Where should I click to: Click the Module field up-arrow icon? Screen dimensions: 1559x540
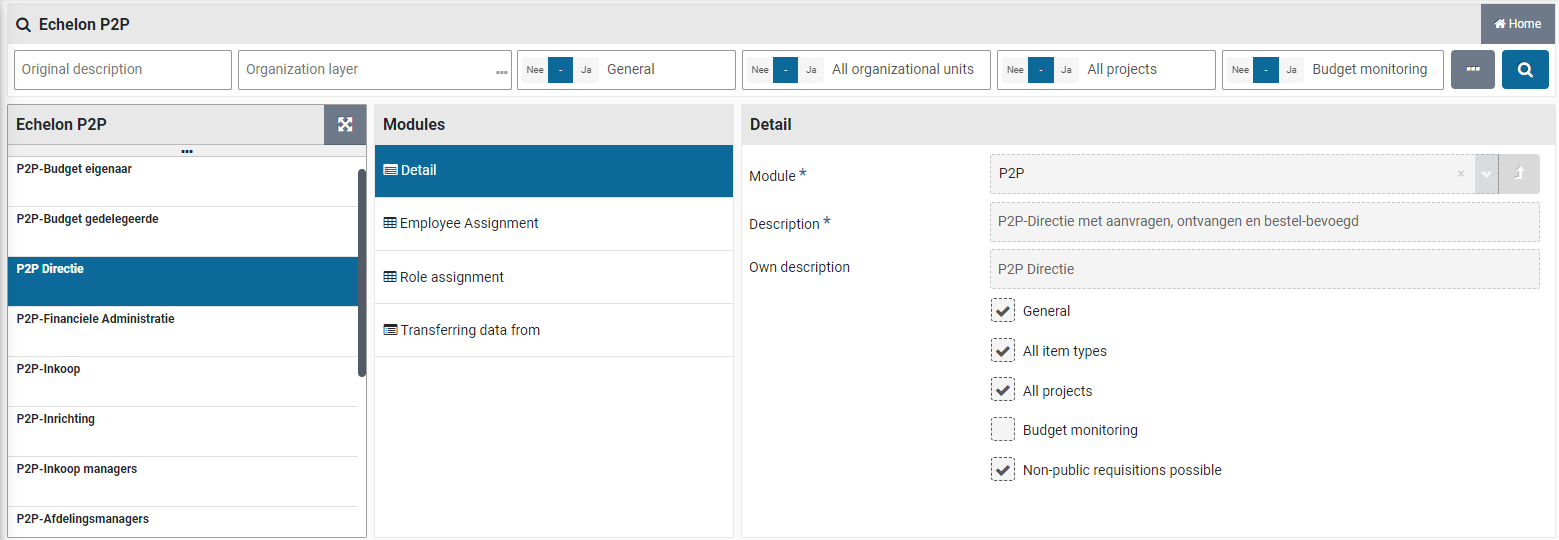[1519, 174]
